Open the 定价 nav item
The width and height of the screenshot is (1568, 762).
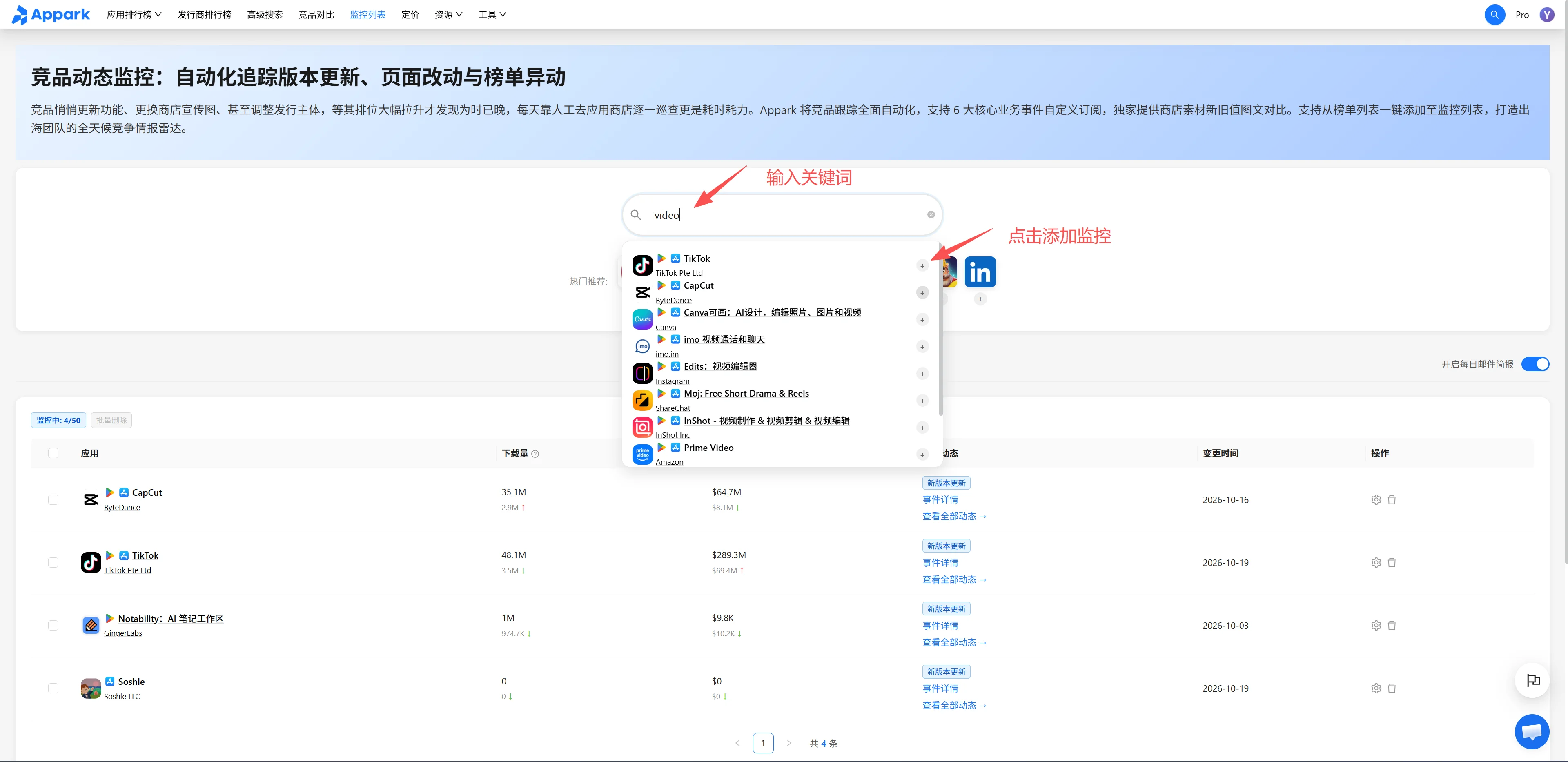coord(410,15)
